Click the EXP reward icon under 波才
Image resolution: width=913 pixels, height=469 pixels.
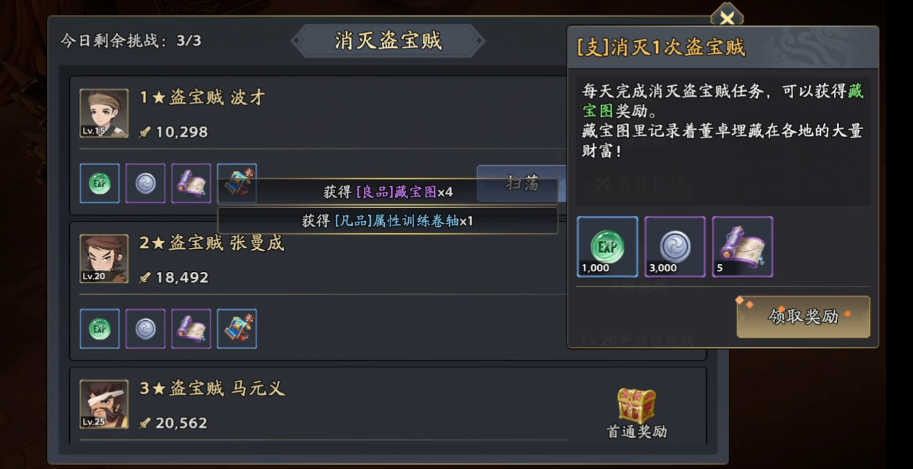[x=100, y=184]
